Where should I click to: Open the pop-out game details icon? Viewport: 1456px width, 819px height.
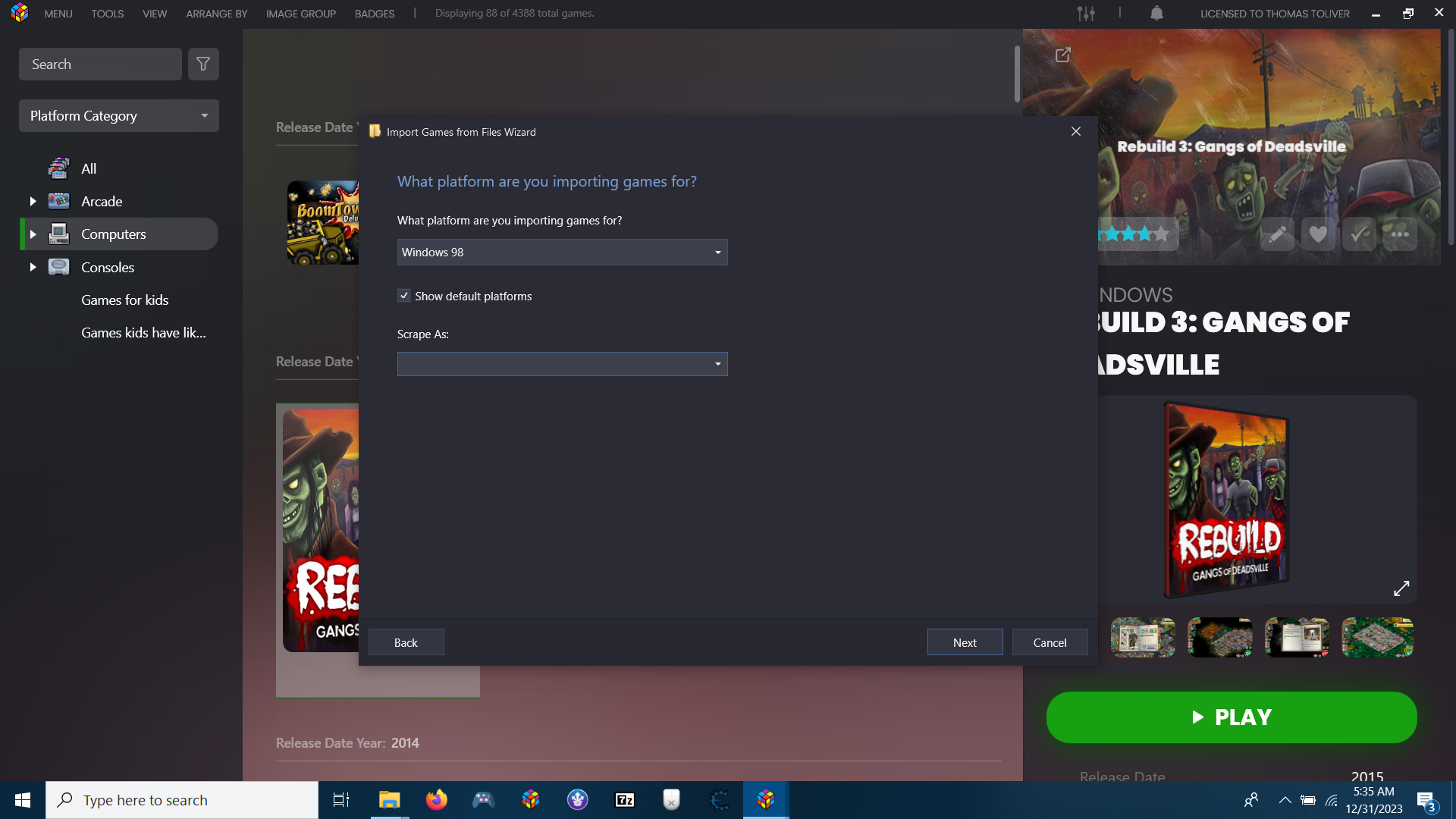tap(1063, 55)
